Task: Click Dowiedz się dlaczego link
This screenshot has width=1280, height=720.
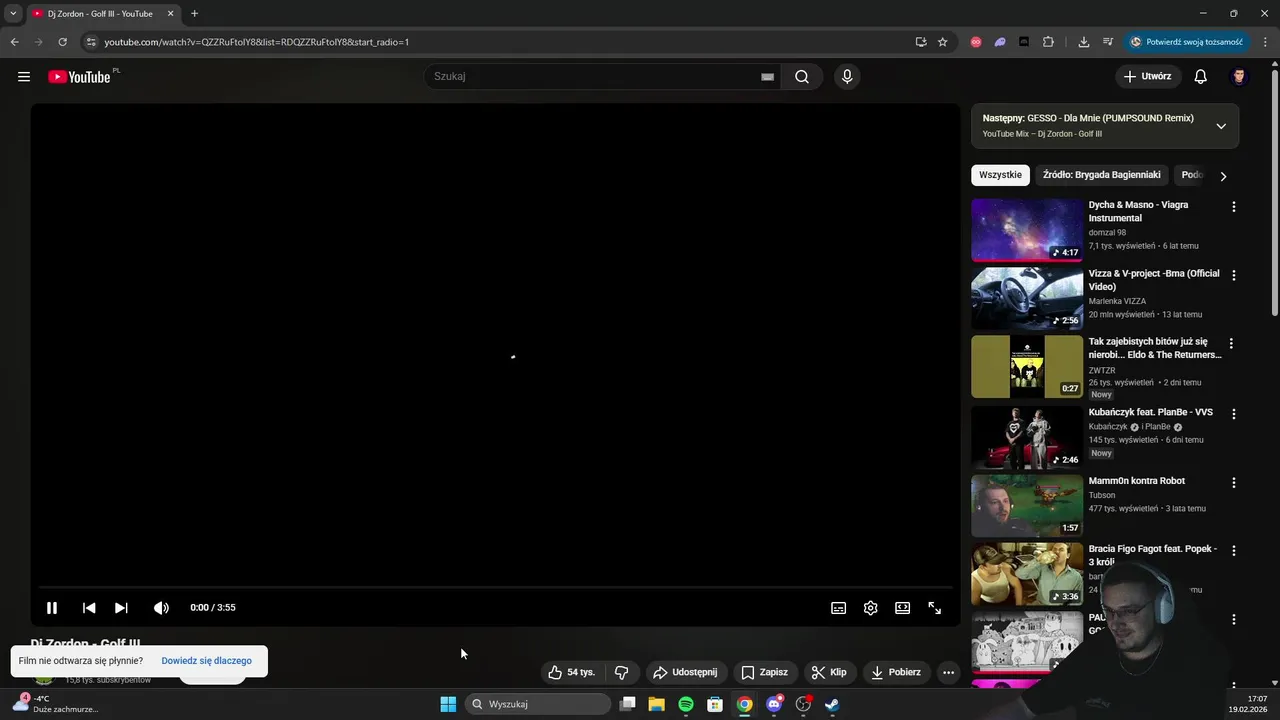Action: click(206, 661)
